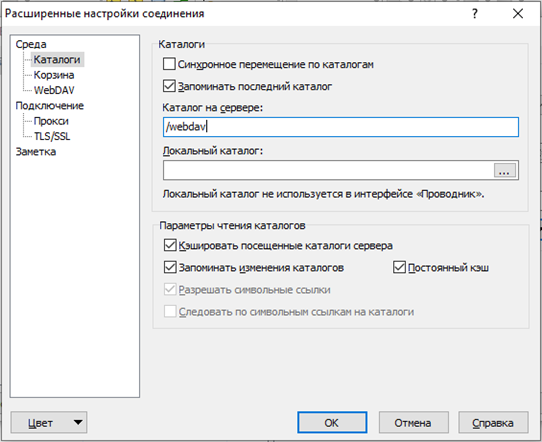The image size is (542, 442).
Task: Open the Цвет dropdown arrow
Action: (x=78, y=422)
